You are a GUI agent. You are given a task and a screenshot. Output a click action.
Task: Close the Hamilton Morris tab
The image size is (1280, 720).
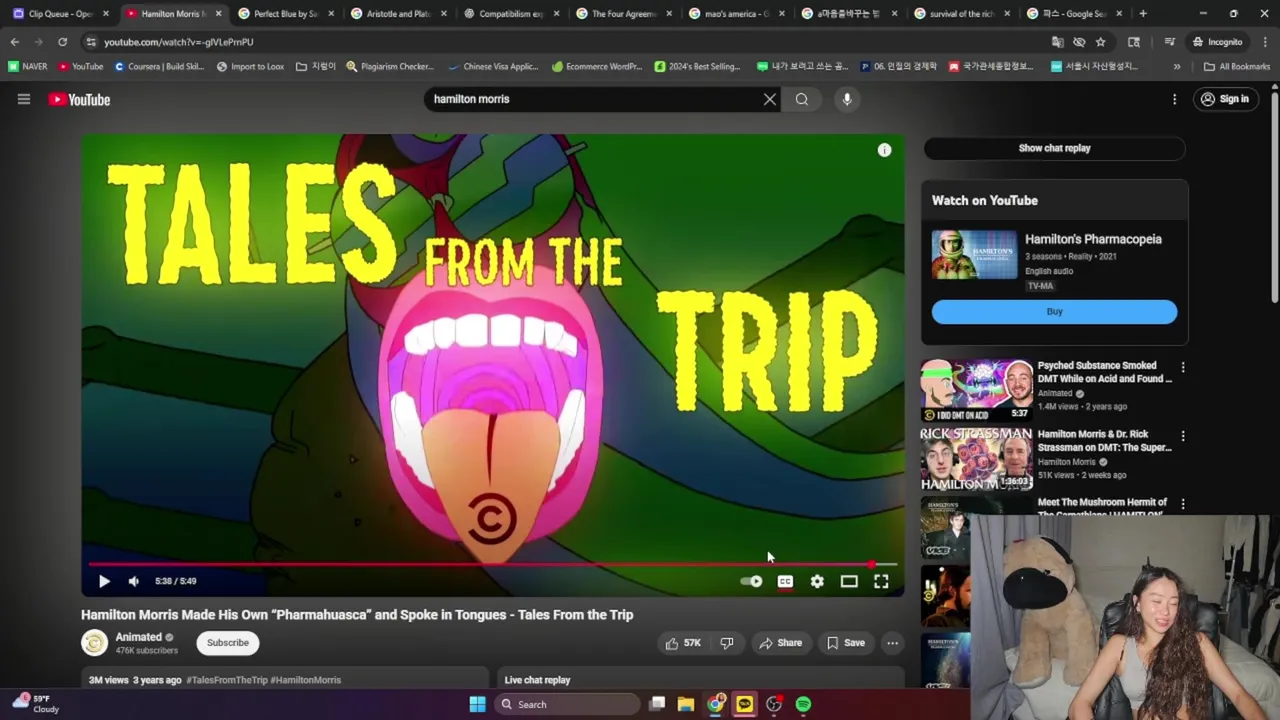click(x=218, y=14)
